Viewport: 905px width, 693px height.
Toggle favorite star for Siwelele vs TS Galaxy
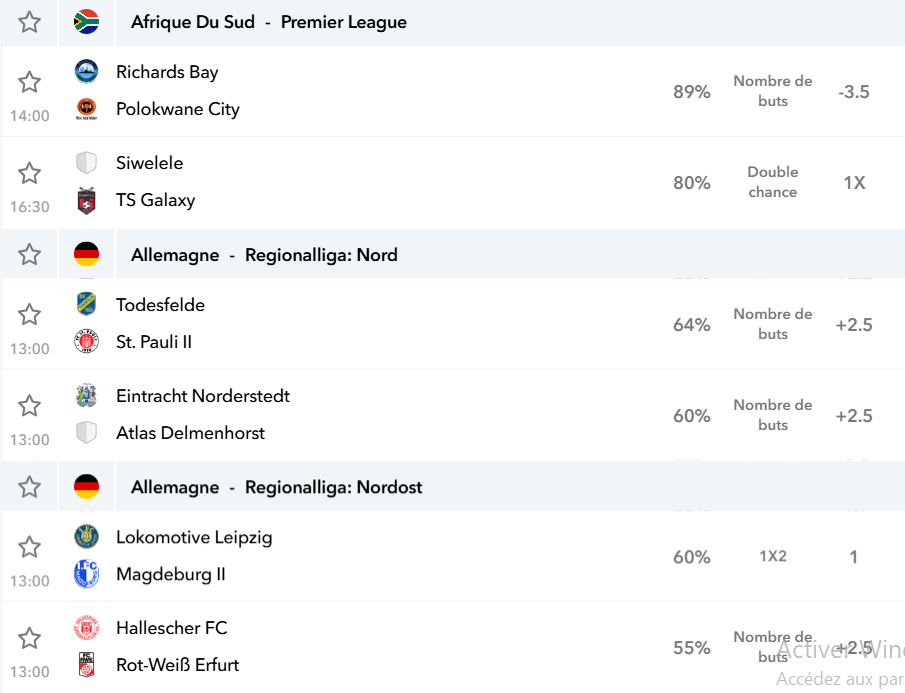(29, 173)
